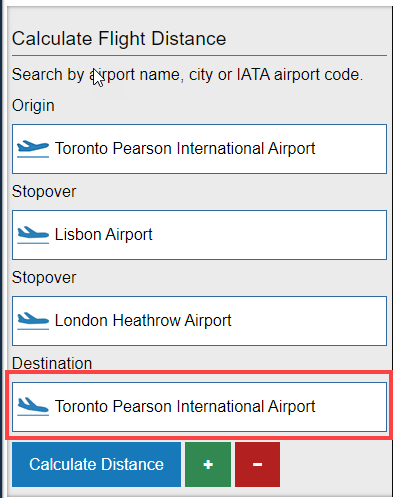393x498 pixels.
Task: Click the plane icon beside London Heathrow Airport
Action: coord(33,321)
